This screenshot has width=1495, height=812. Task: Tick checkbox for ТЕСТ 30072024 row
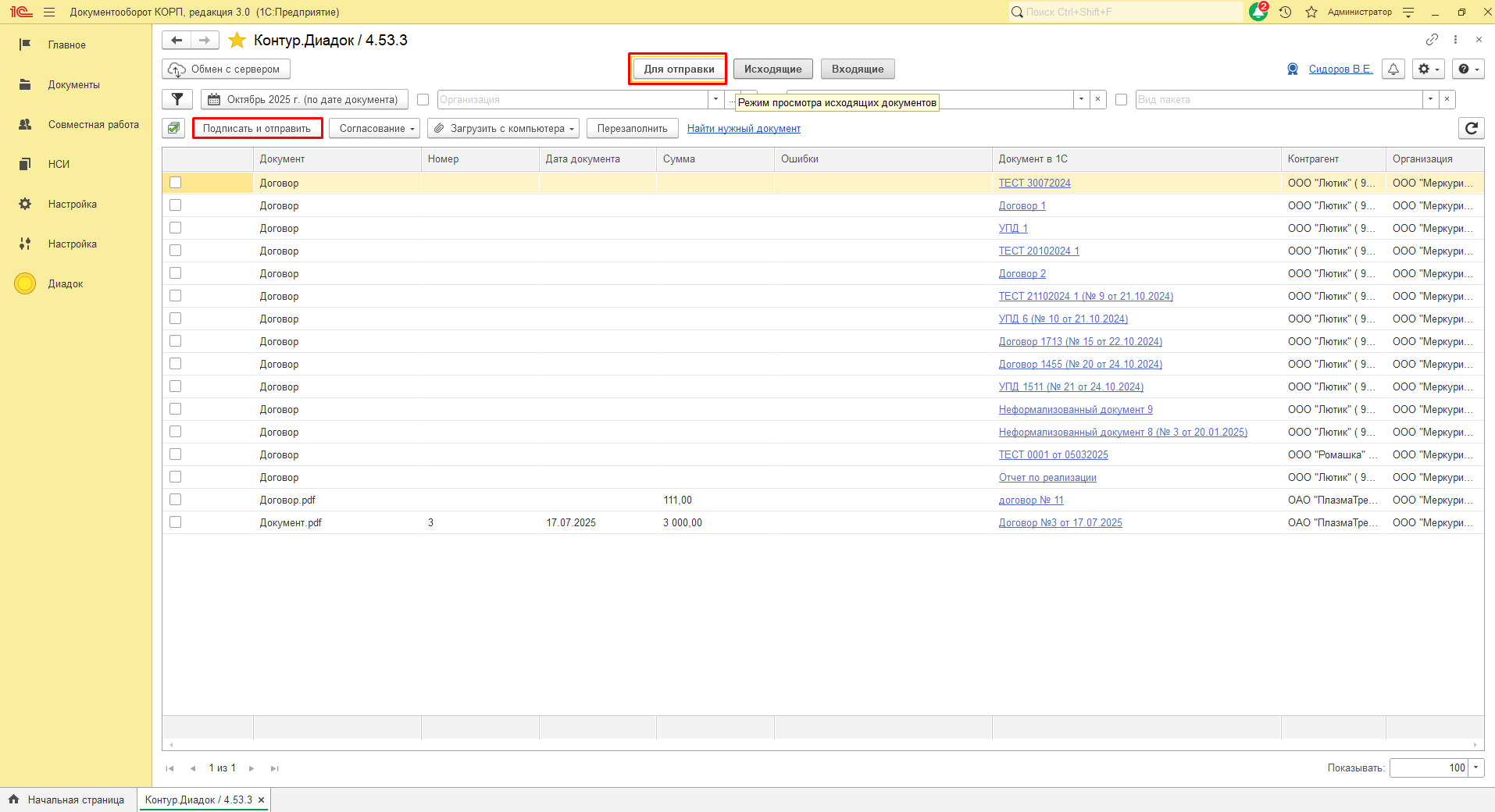point(175,183)
